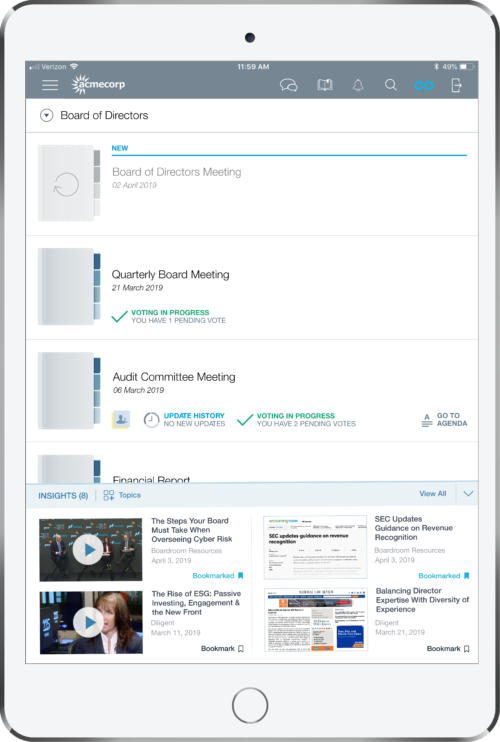
Task: Expand the Board of Directors dropdown
Action: (46, 115)
